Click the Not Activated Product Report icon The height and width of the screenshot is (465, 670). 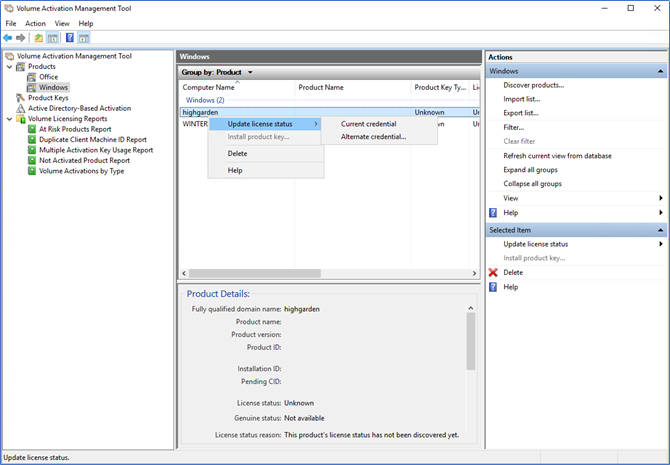click(32, 160)
